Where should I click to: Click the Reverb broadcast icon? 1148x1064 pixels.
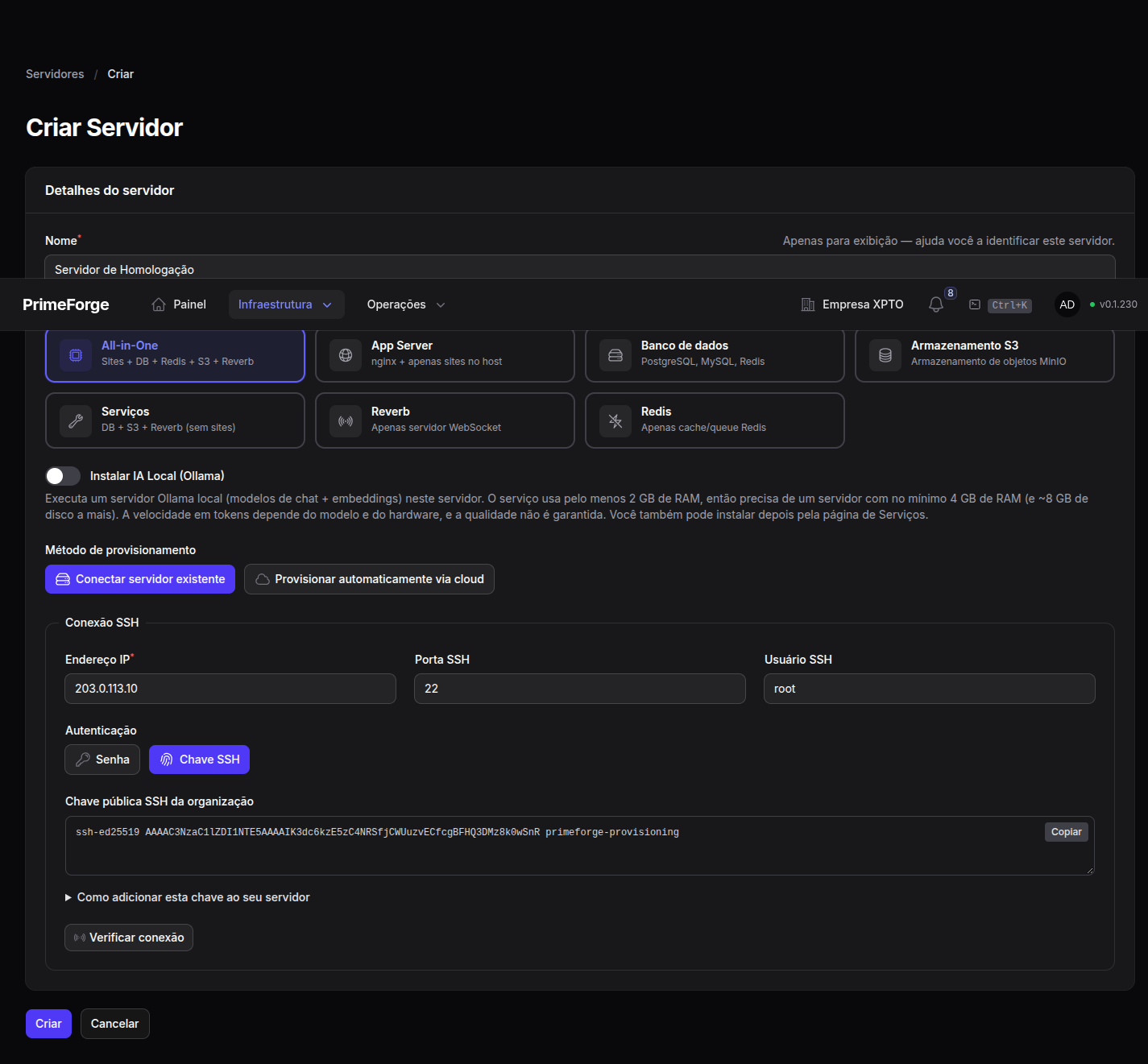coord(346,421)
